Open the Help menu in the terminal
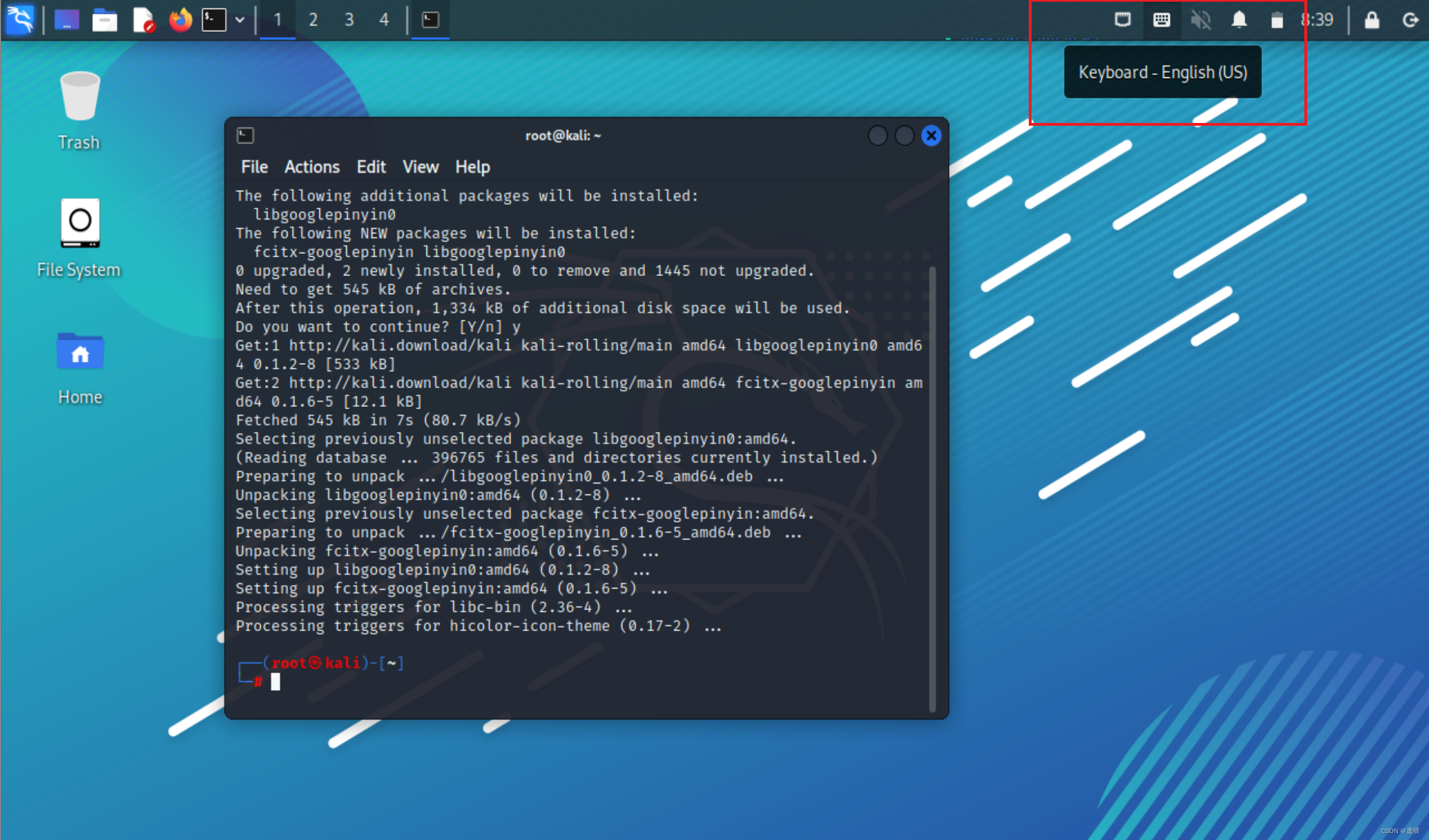This screenshot has width=1429, height=840. (473, 167)
